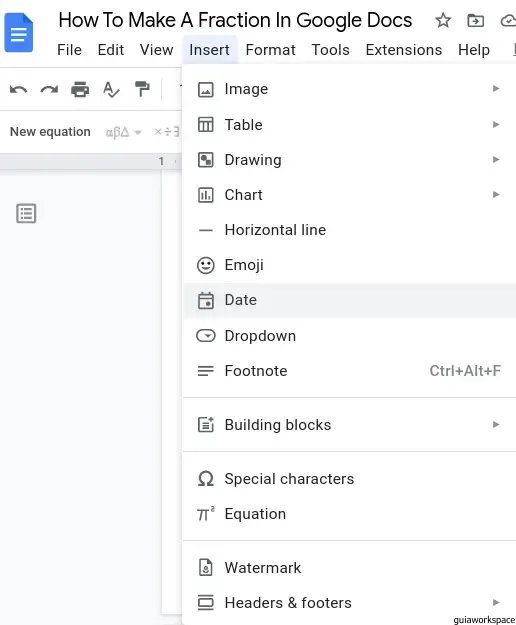Click the Footnote lines icon
This screenshot has width=516, height=625.
click(x=206, y=371)
